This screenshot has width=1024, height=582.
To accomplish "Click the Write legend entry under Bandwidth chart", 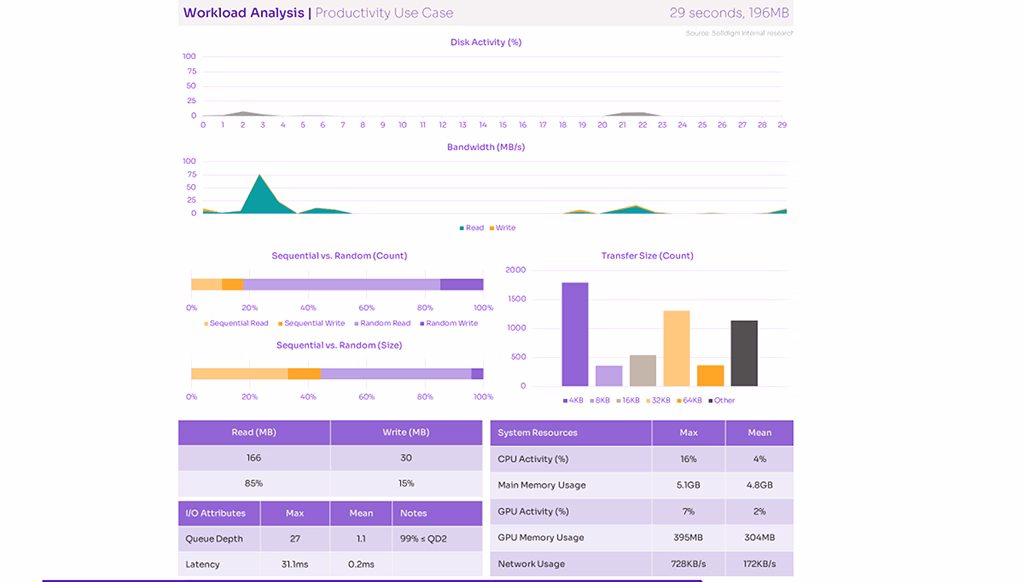I will coord(502,228).
